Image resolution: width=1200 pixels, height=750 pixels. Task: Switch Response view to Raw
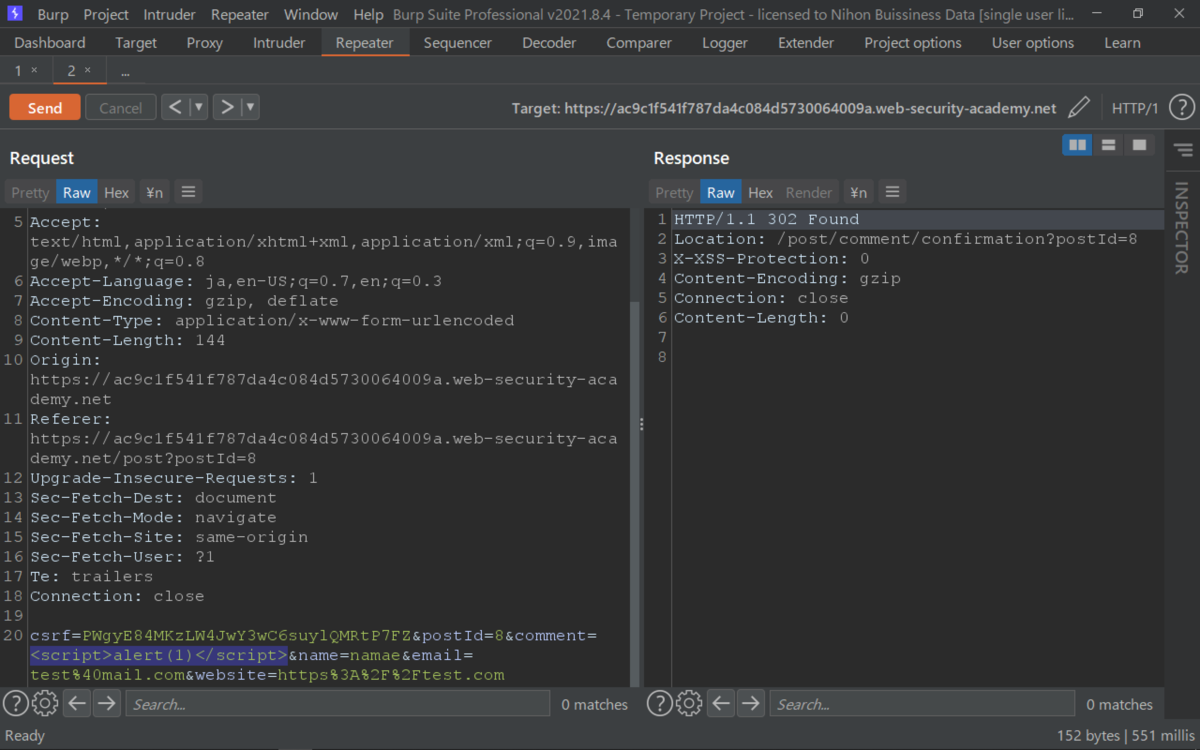[721, 192]
